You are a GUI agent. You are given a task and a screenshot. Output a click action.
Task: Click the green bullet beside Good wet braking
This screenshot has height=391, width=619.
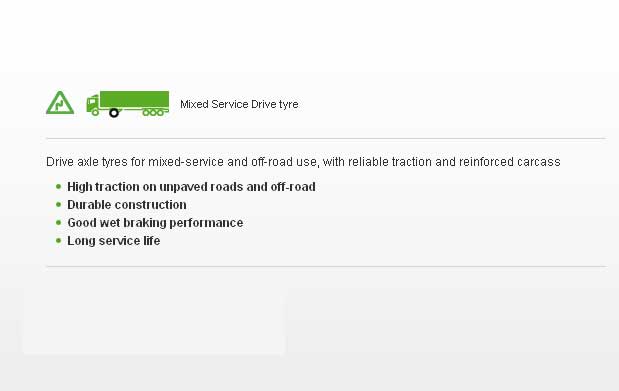[59, 222]
